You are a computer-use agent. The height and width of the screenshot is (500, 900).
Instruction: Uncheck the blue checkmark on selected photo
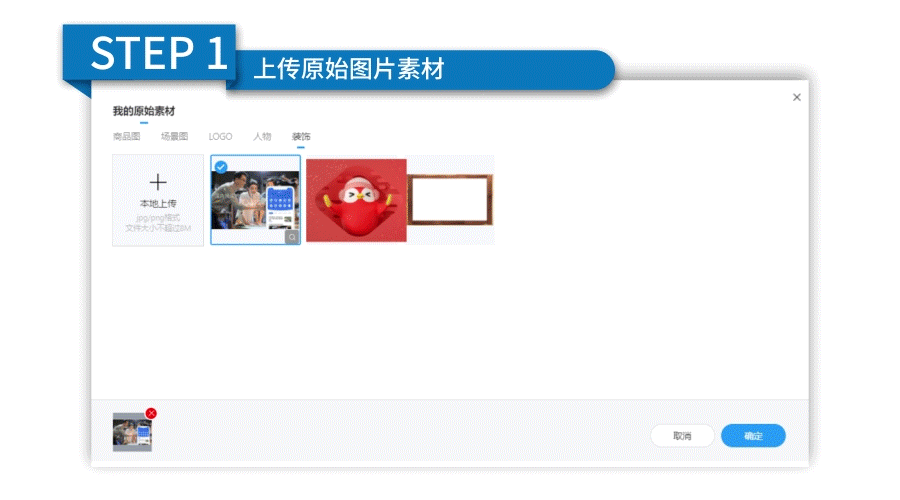[221, 167]
